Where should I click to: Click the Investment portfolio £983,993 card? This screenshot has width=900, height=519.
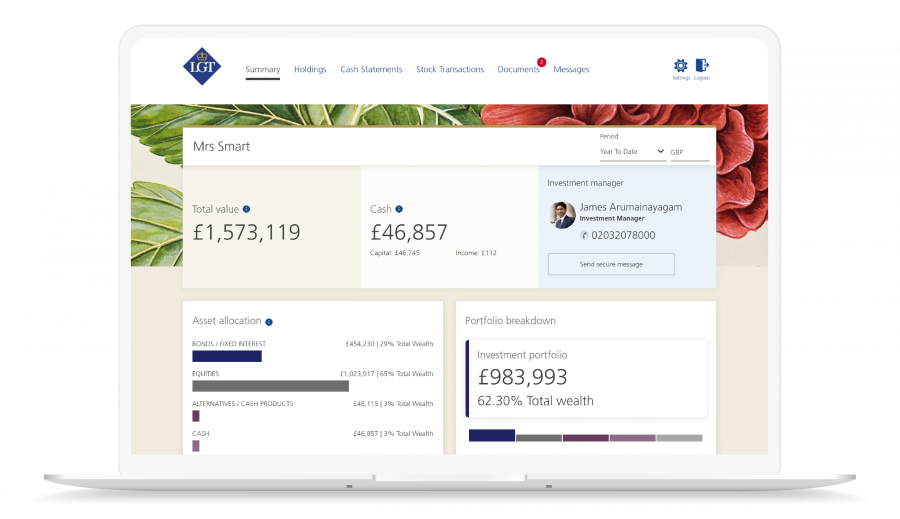click(587, 378)
